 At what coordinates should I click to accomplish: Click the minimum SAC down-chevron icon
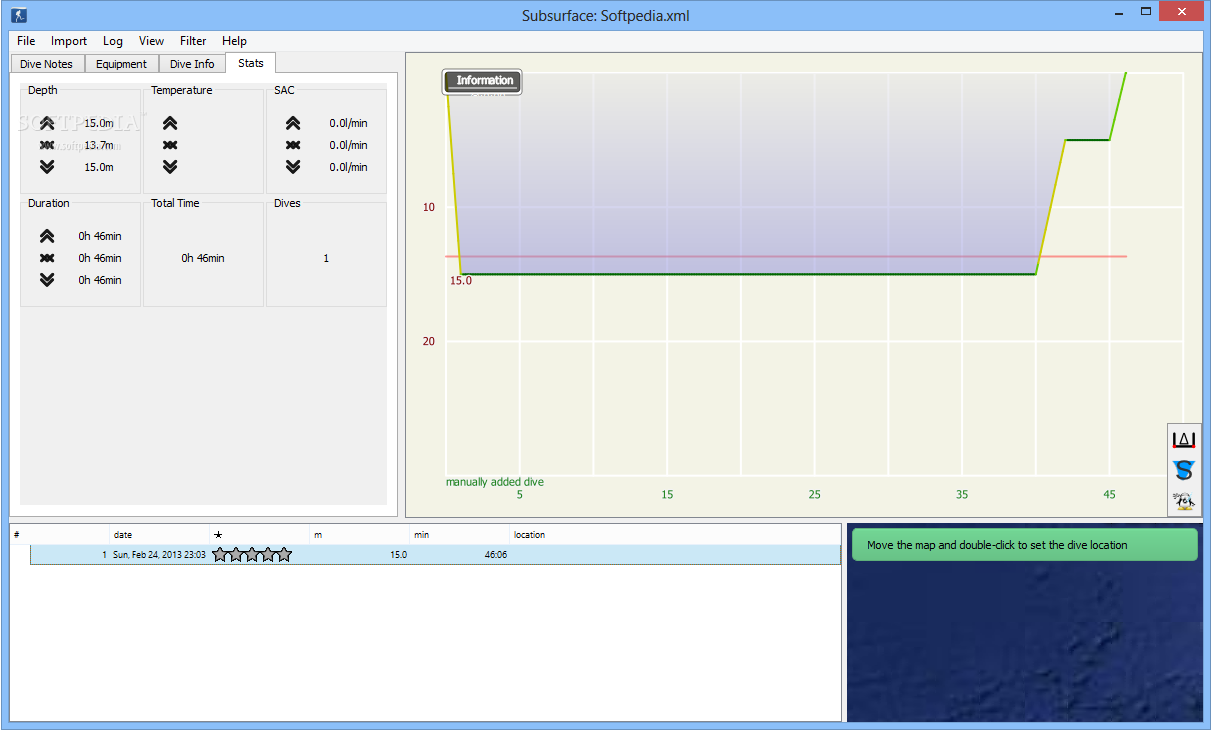point(293,167)
